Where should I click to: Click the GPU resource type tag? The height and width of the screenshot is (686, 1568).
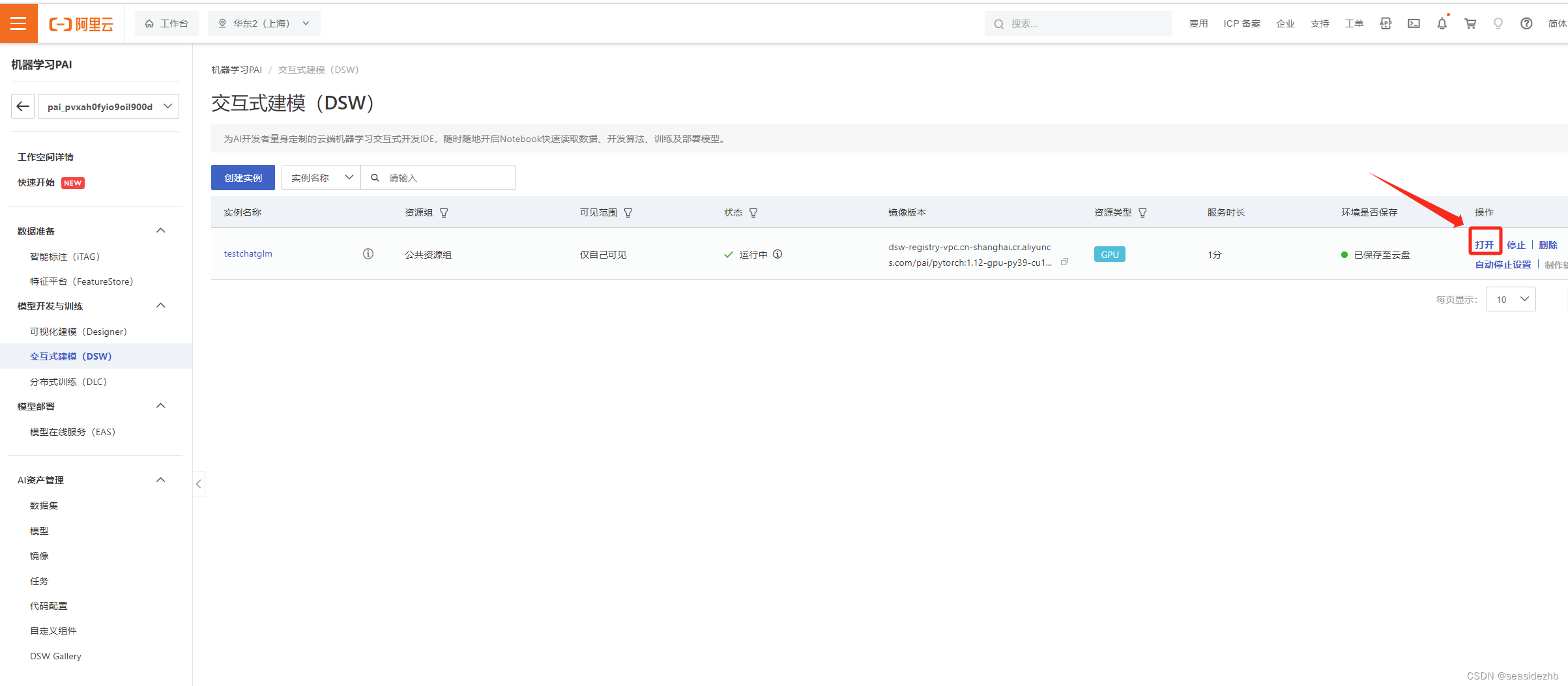(1110, 255)
